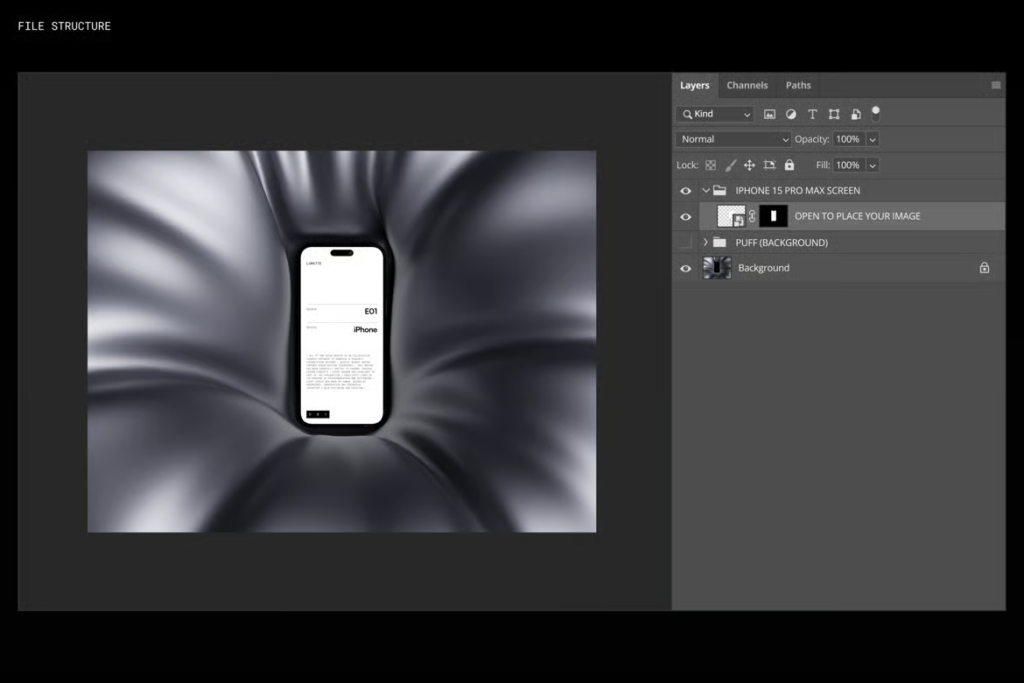
Task: Collapse the IPHONE 15 PRO MAX SCREEN group
Action: click(x=705, y=190)
